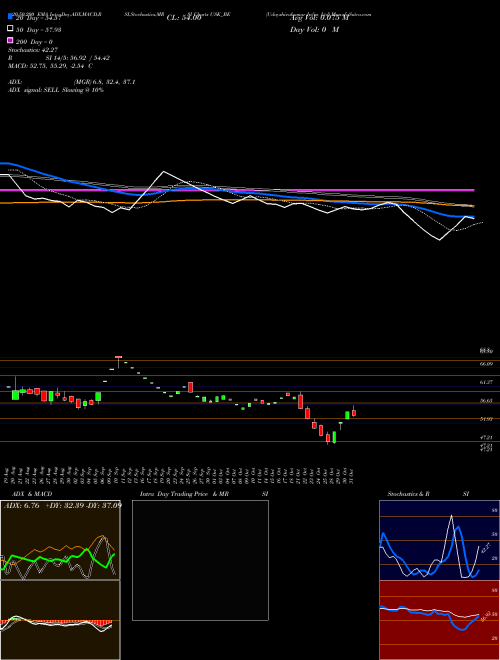This screenshot has width=500, height=660.
Task: Click the 56.63 price axis label
Action: tap(487, 401)
